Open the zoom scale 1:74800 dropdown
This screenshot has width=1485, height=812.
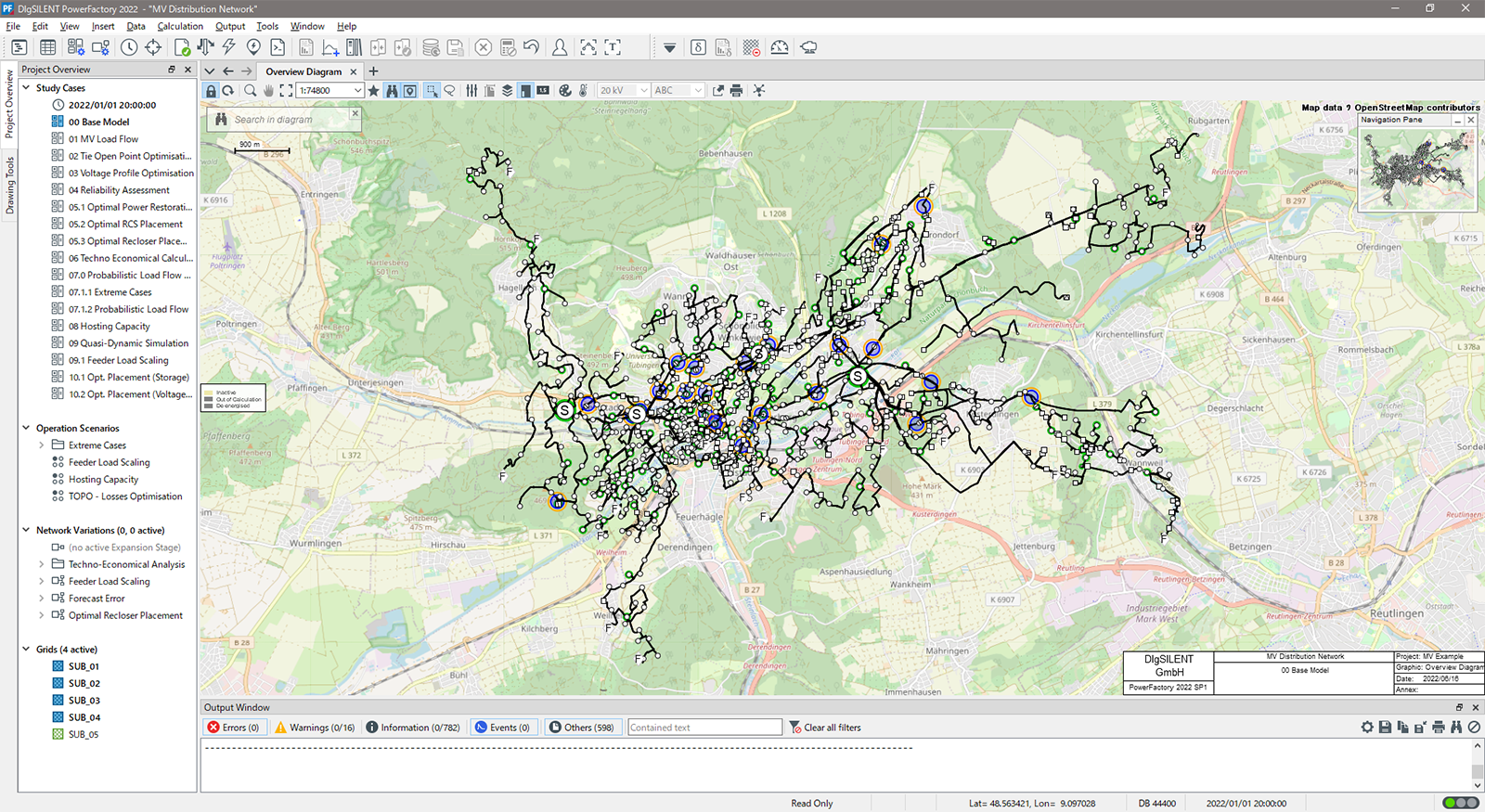(x=357, y=91)
